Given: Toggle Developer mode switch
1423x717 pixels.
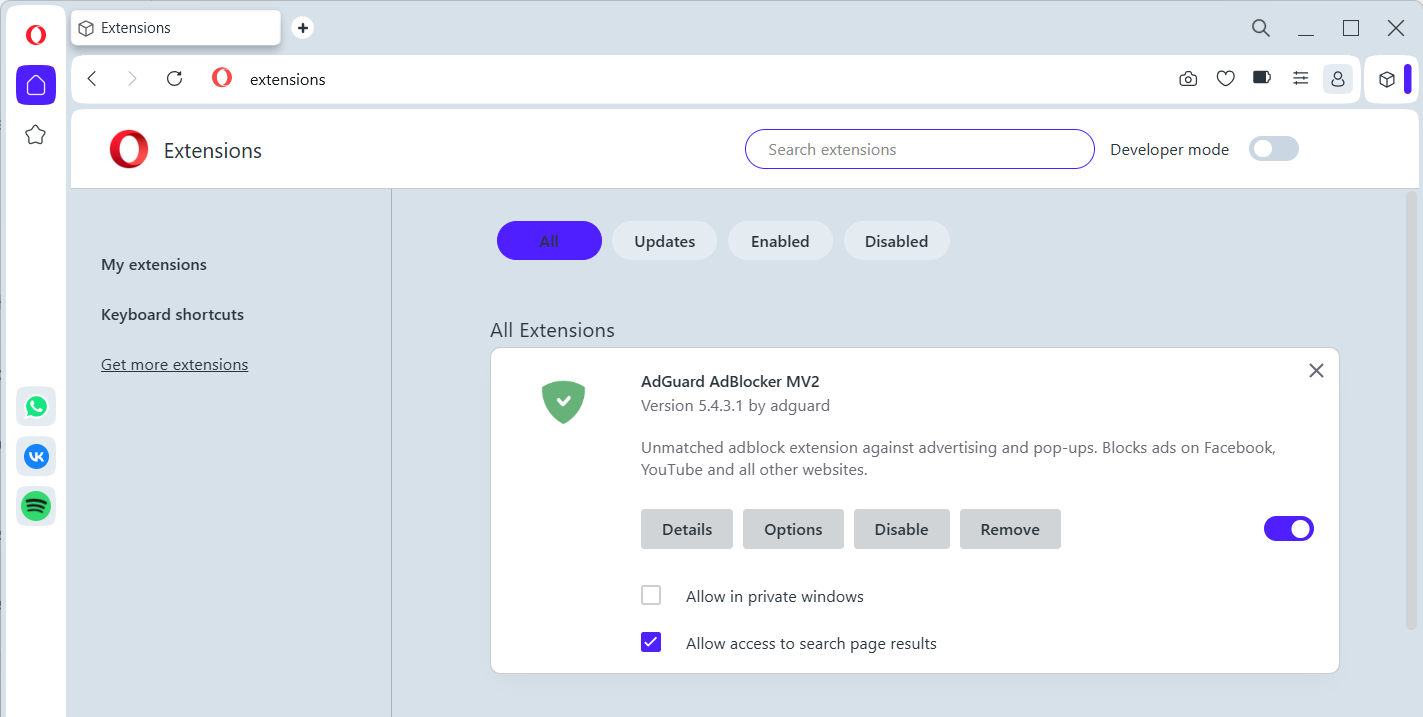Looking at the screenshot, I should pyautogui.click(x=1274, y=149).
